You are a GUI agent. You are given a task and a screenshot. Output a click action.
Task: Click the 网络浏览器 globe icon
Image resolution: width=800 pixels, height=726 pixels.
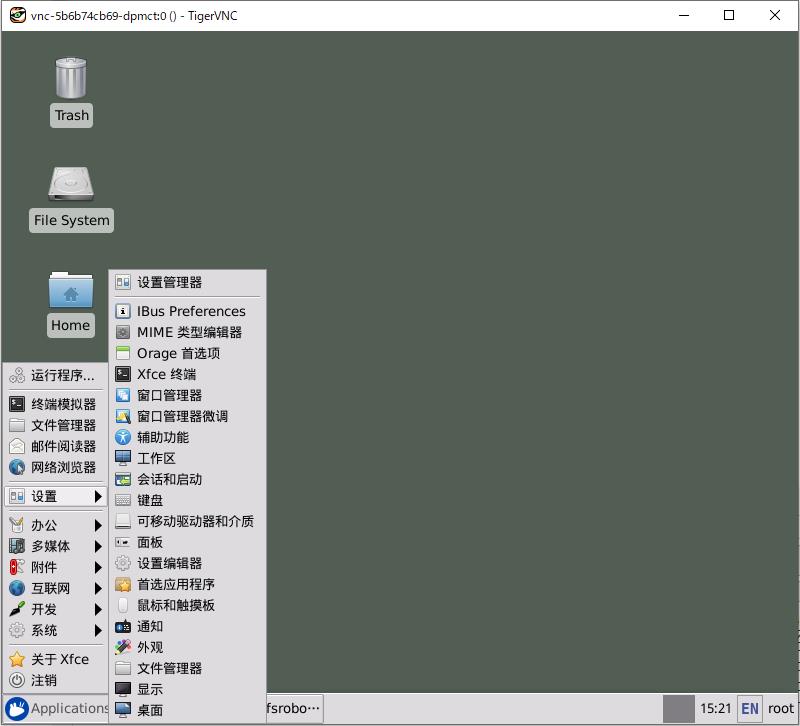(17, 467)
